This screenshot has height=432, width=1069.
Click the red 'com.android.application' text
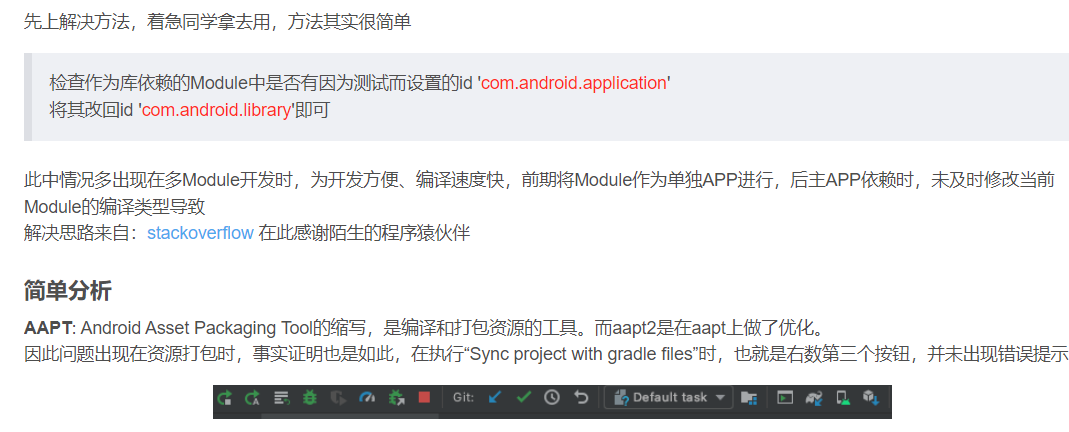[573, 83]
